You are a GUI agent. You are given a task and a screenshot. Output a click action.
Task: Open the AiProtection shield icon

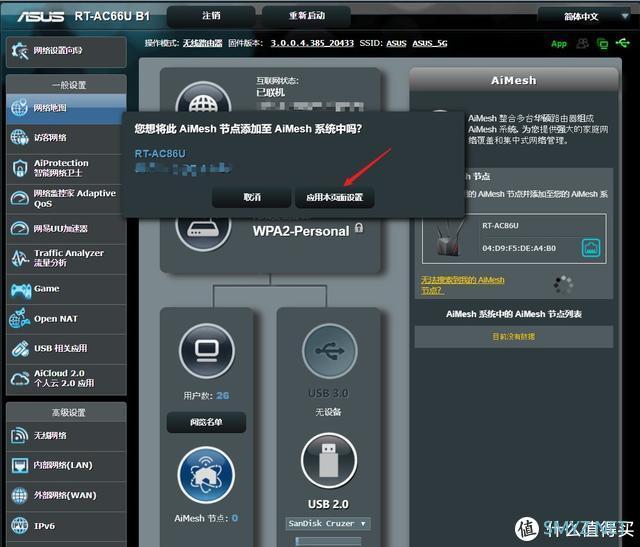point(20,168)
